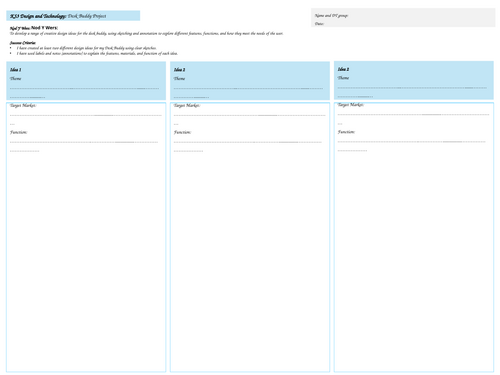The image size is (500, 375).
Task: Click the 'Success Criteria:' heading
Action: [x=23, y=43]
